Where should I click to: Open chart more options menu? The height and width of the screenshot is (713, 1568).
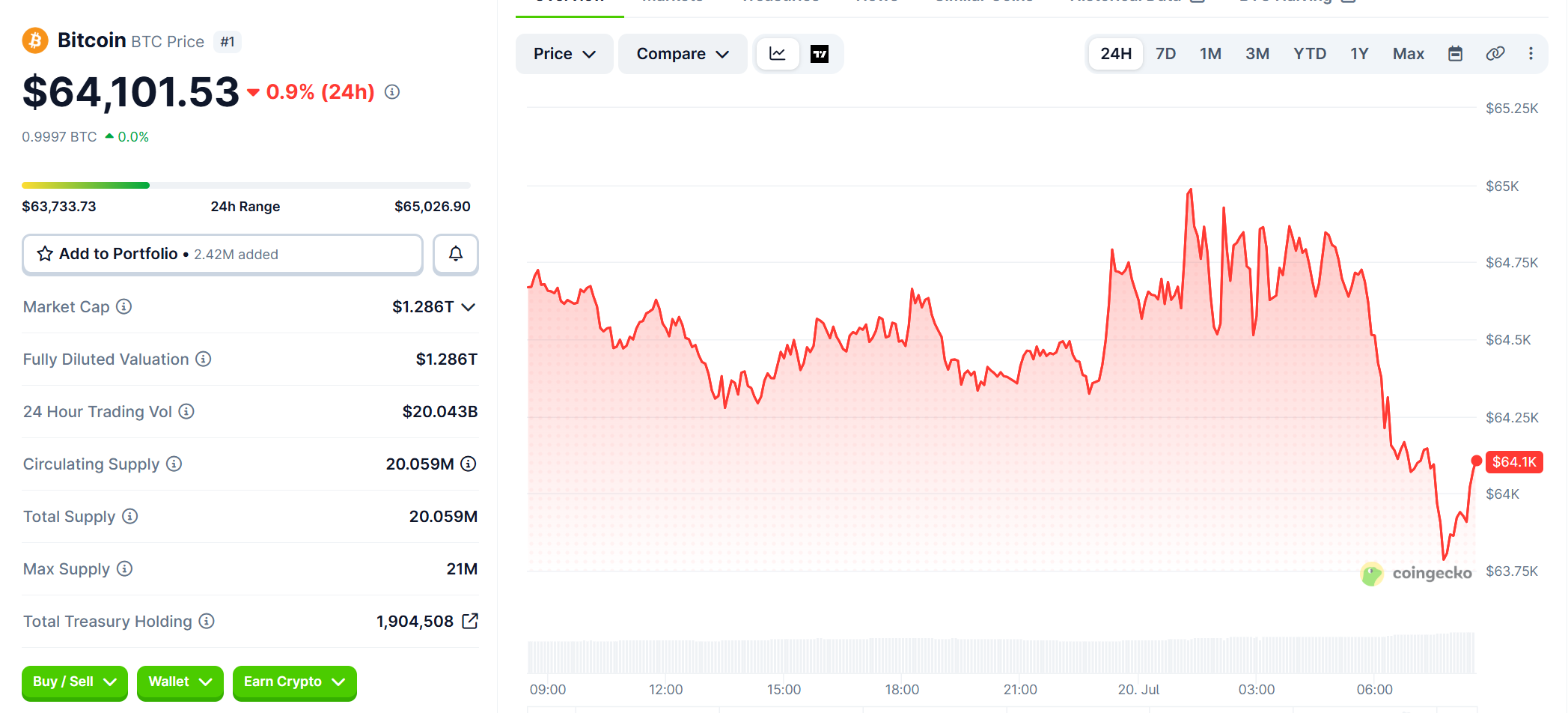tap(1531, 54)
